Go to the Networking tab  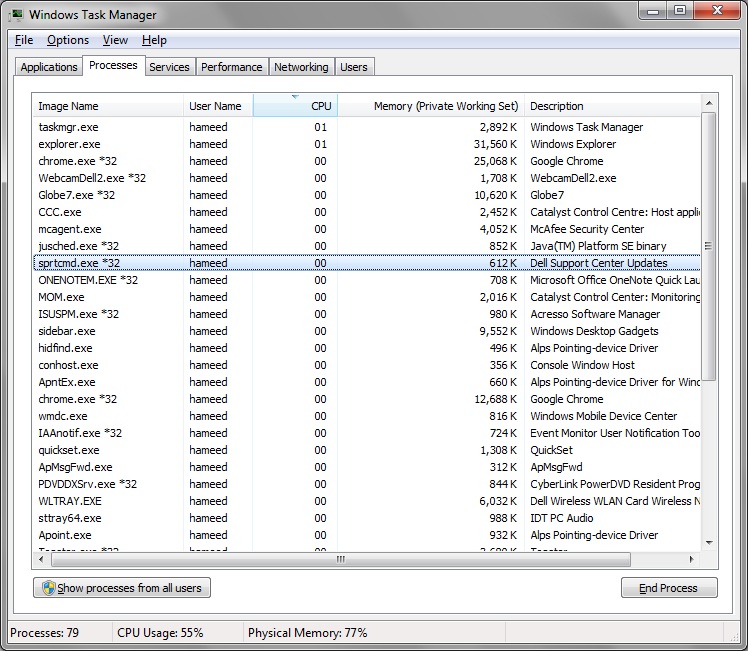(x=301, y=67)
